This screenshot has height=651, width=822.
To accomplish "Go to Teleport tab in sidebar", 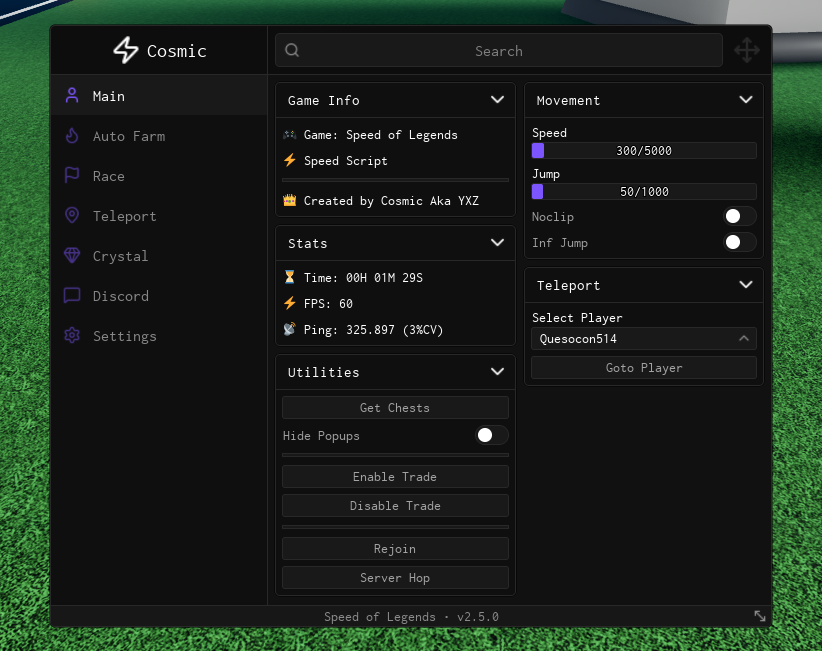I will [159, 215].
